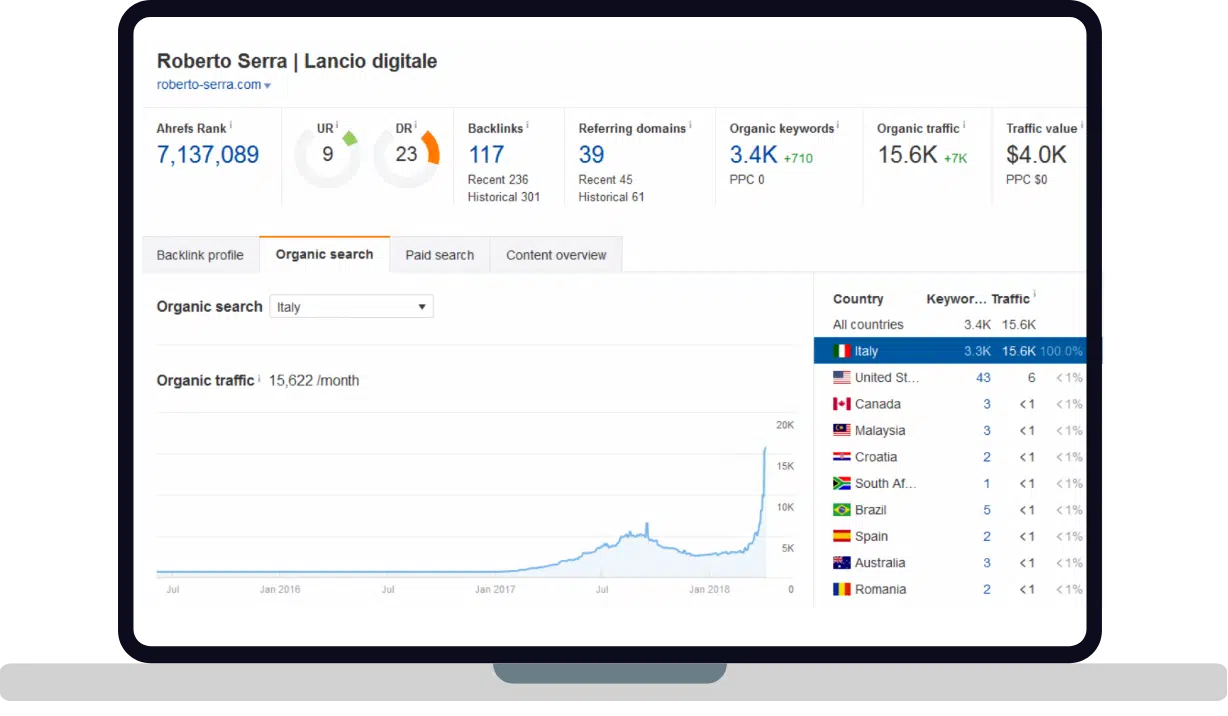Click the Italy flag icon

pos(842,351)
